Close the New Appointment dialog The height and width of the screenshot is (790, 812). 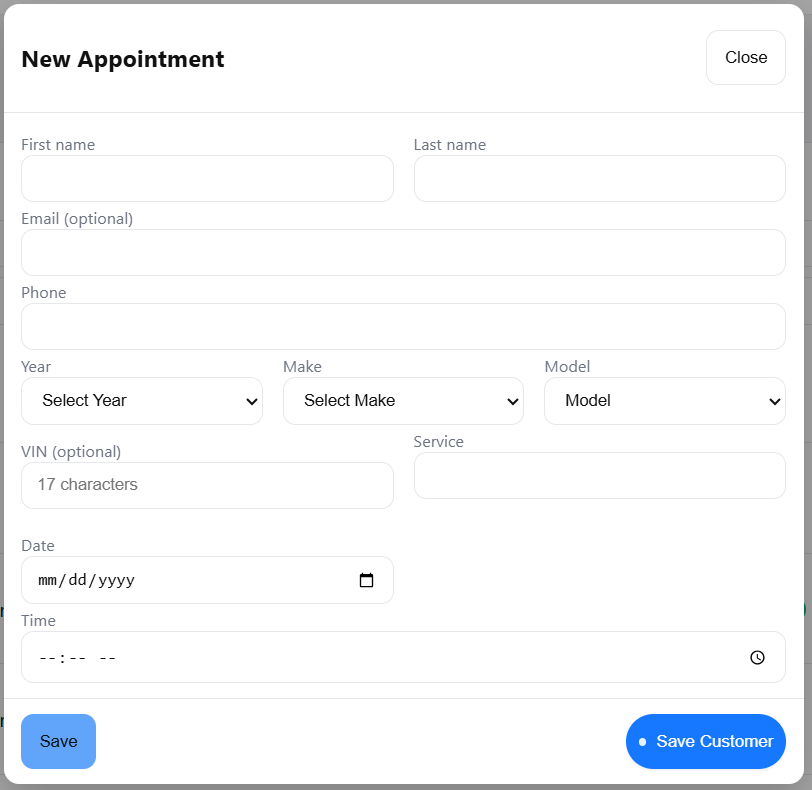(745, 57)
